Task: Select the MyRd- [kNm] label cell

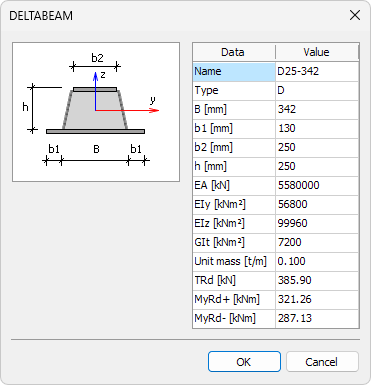Action: (234, 319)
